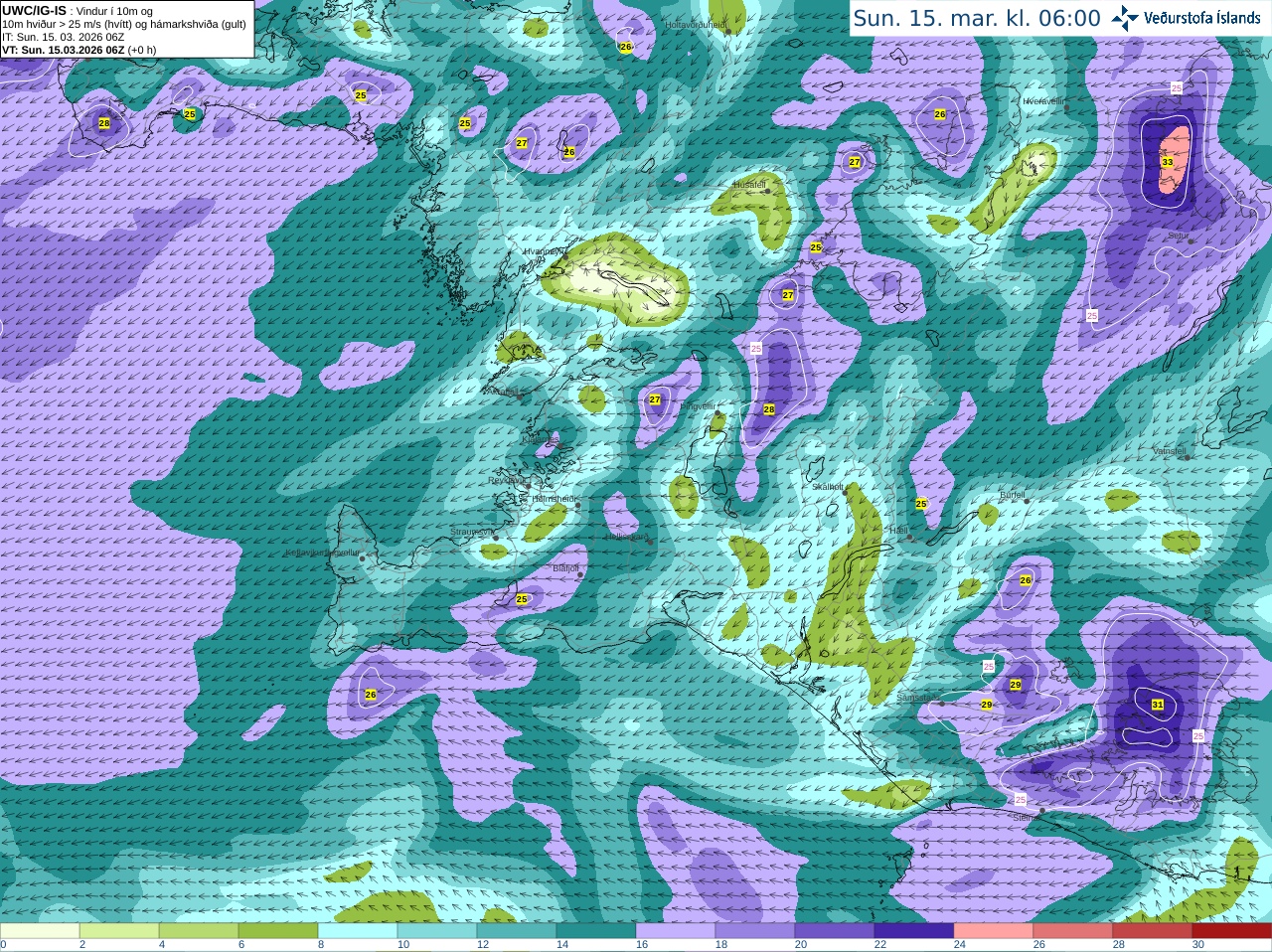
Task: Click the Húsafell station label
Action: point(749,185)
